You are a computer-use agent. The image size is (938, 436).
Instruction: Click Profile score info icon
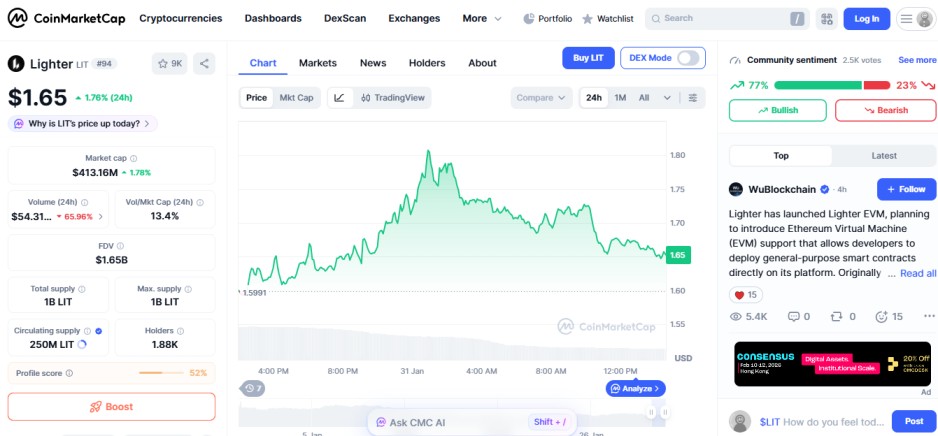(x=69, y=373)
